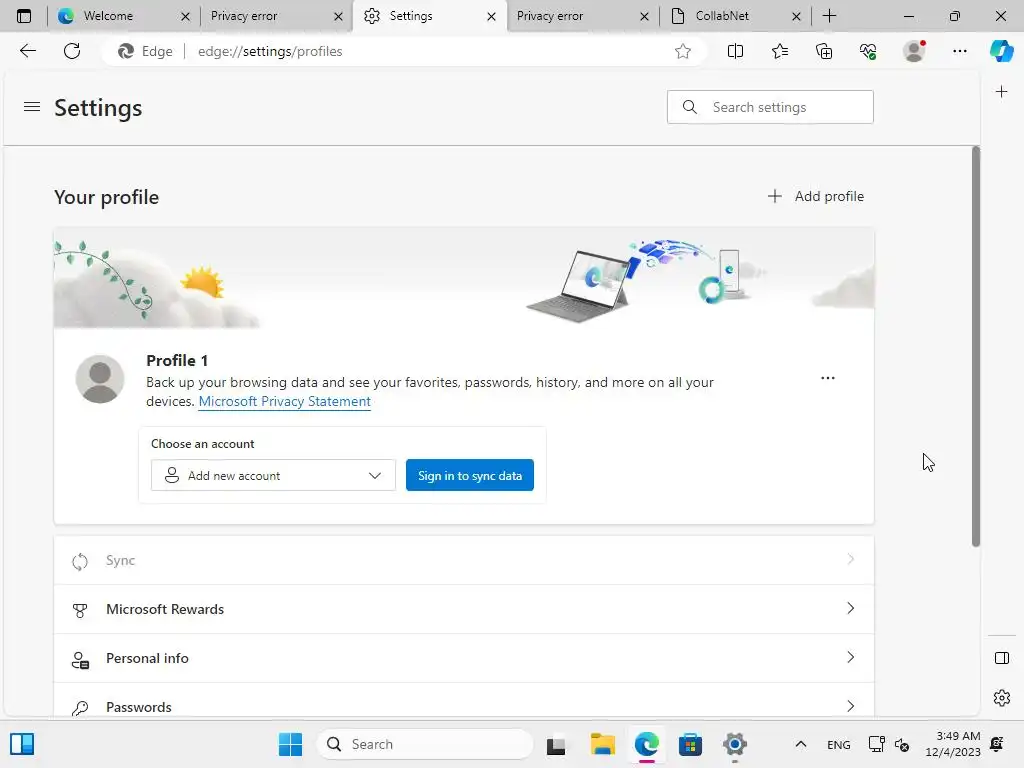Open volume muted tray icon
Screen dimensions: 1024x768
tap(902, 744)
